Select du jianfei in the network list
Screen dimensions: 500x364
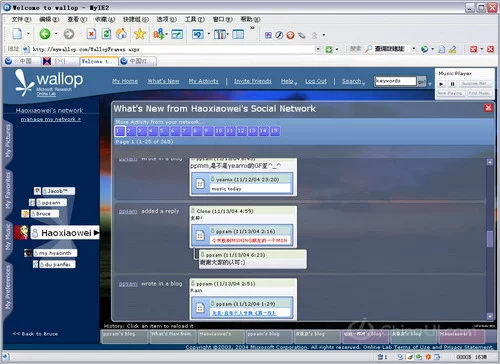click(57, 264)
